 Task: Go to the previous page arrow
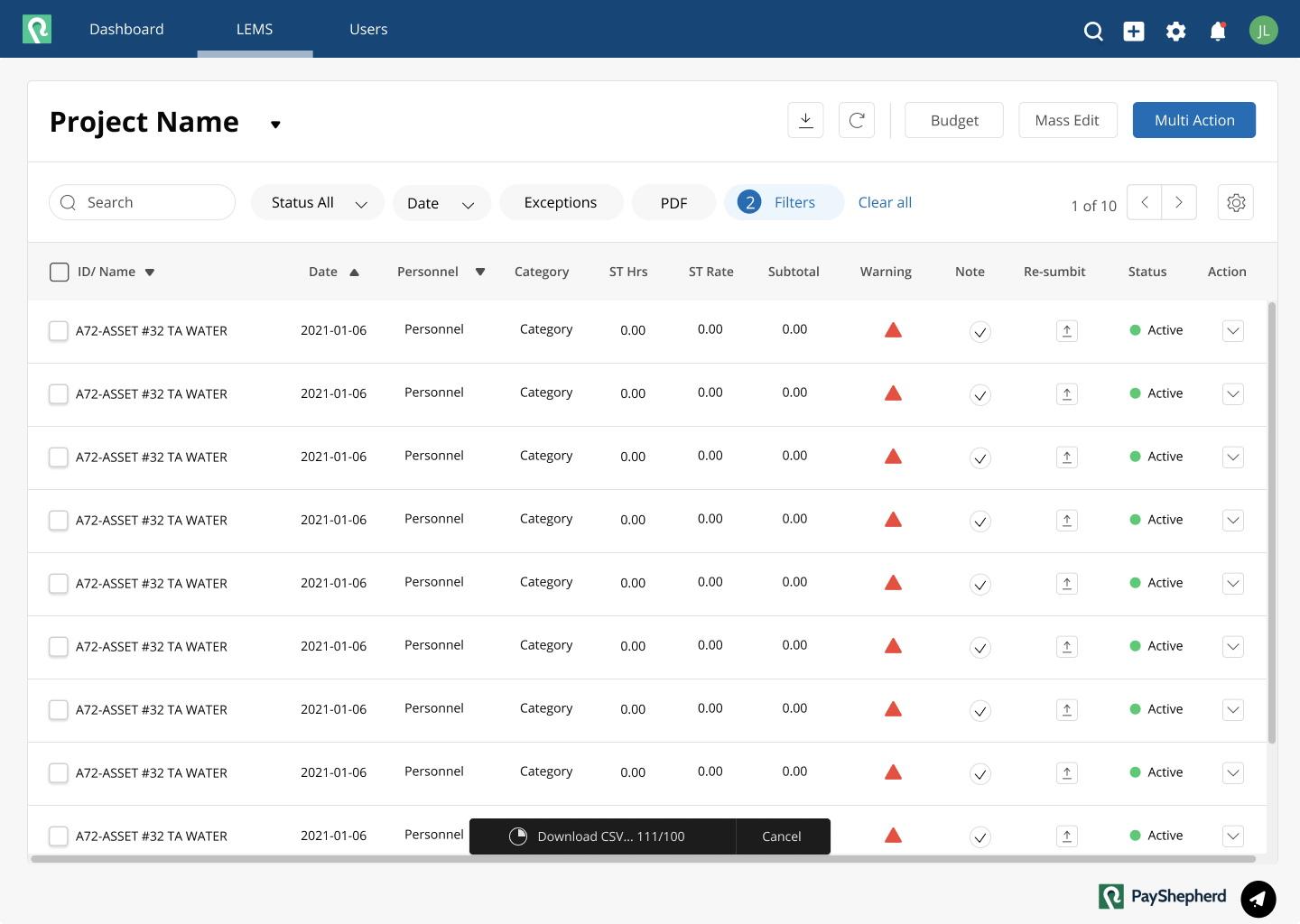point(1145,202)
